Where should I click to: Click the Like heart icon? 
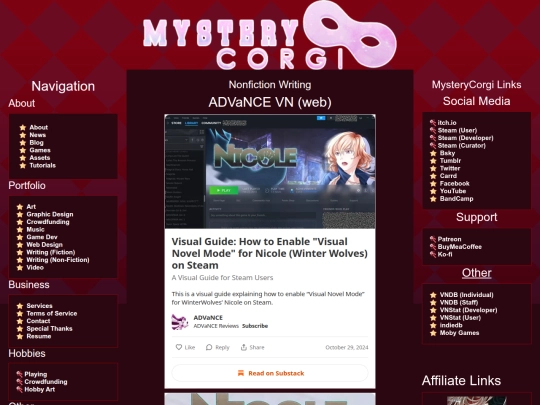179,347
